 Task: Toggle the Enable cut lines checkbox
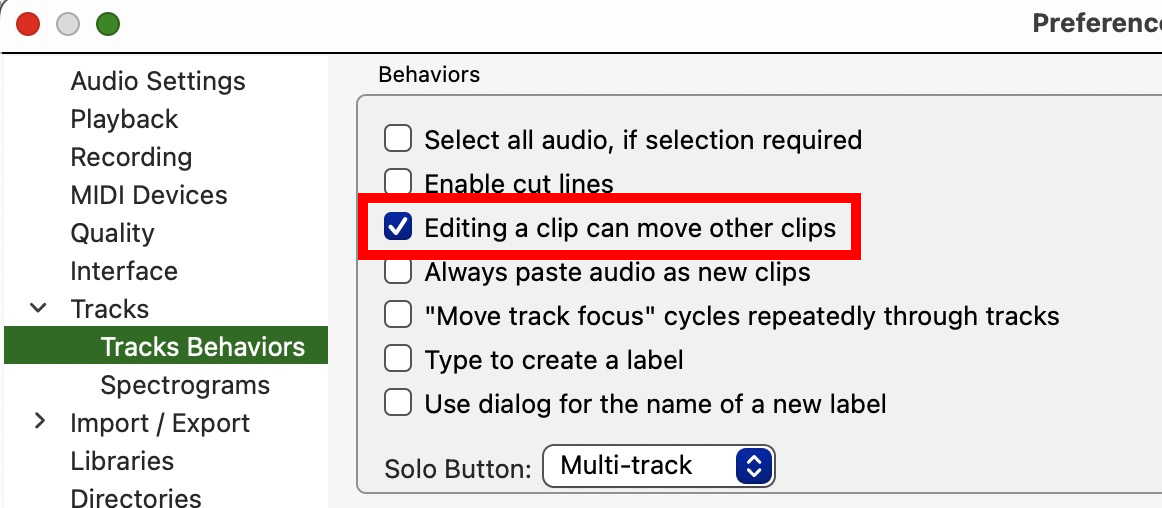[x=398, y=182]
